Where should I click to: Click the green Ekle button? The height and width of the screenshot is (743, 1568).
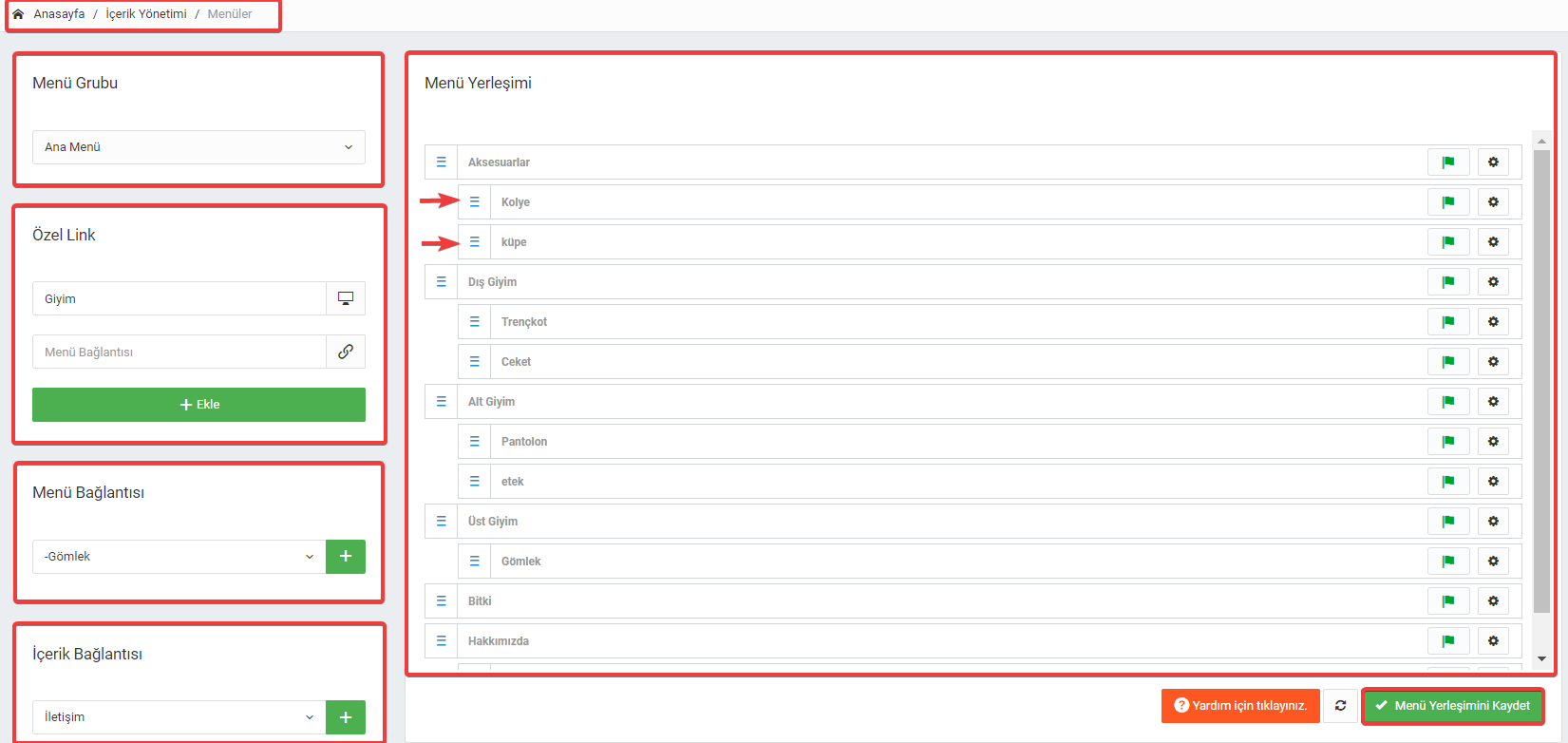pos(198,405)
